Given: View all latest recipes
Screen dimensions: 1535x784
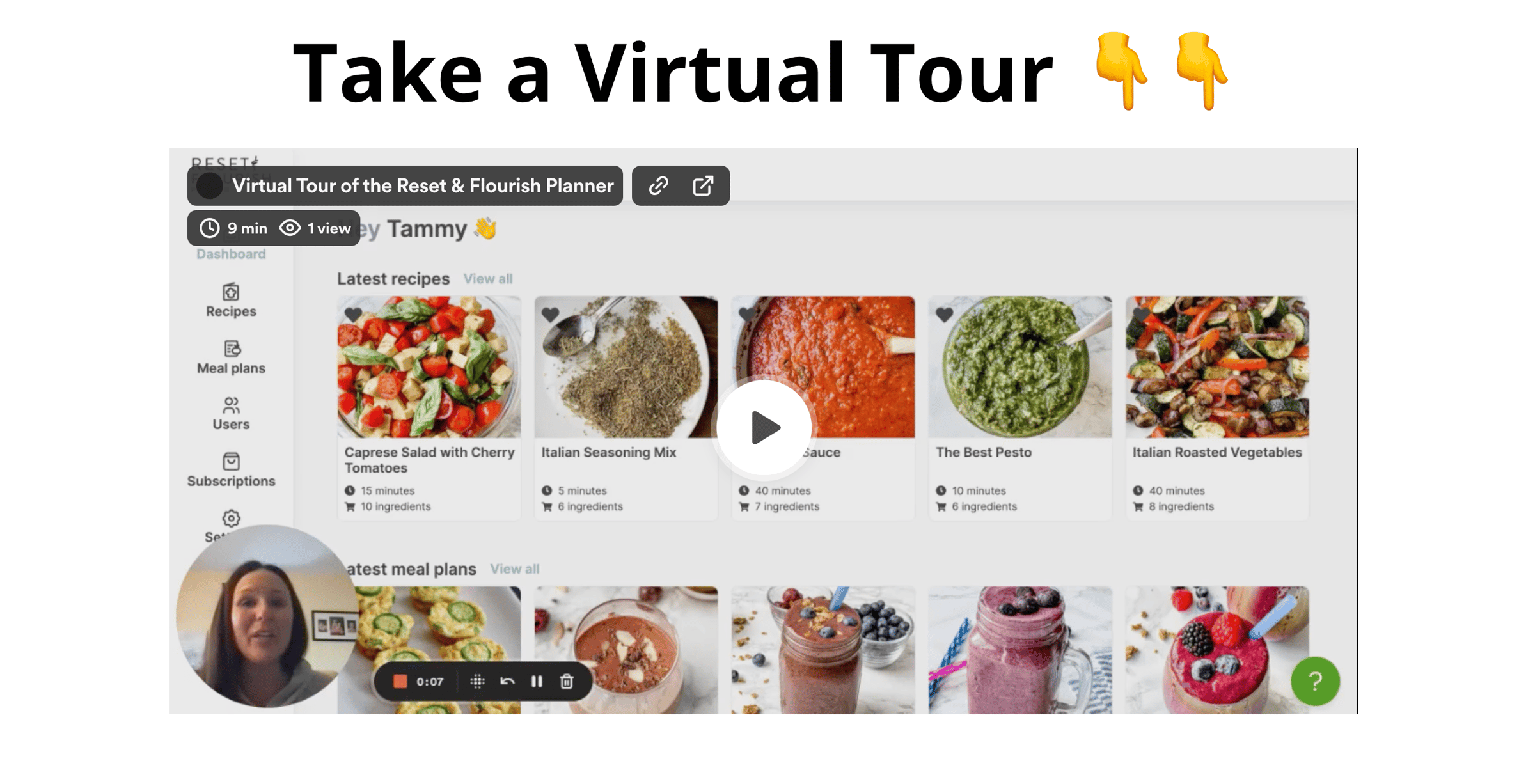Looking at the screenshot, I should (488, 279).
